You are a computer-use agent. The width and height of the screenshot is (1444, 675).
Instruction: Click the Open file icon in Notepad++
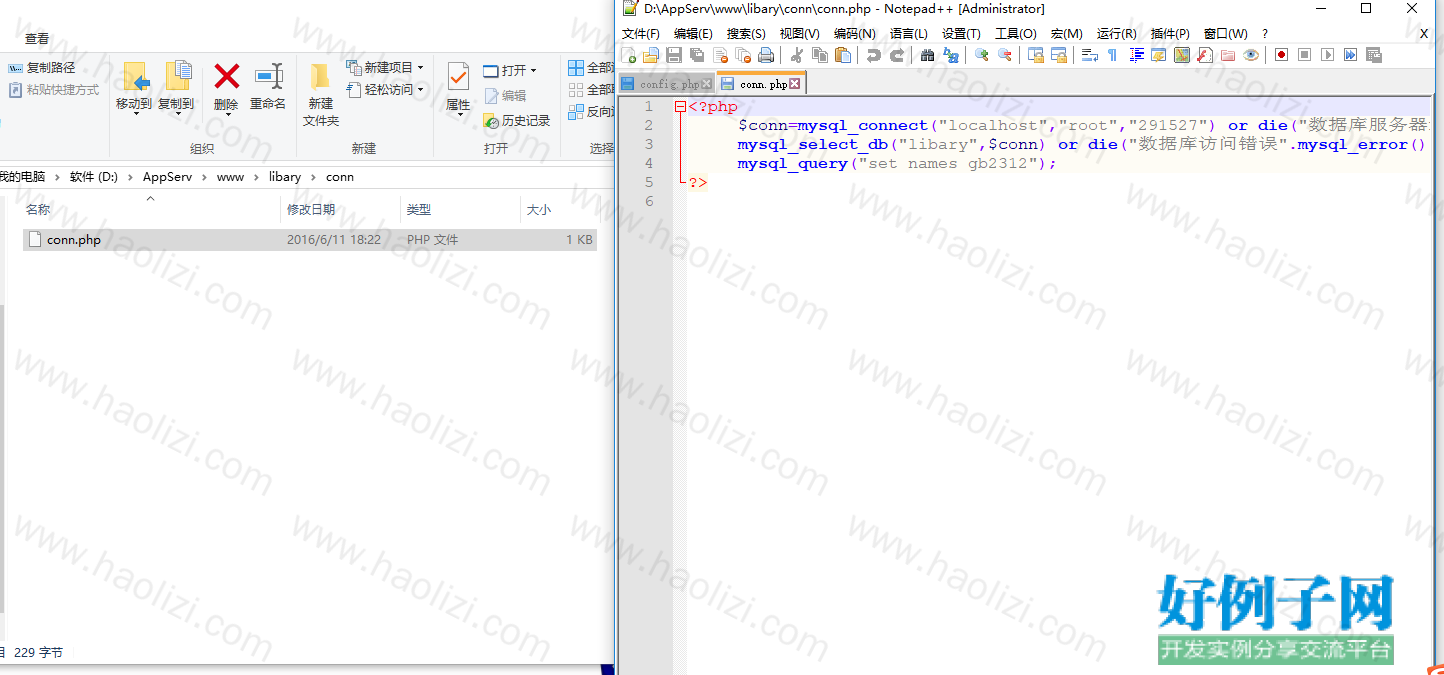click(651, 55)
